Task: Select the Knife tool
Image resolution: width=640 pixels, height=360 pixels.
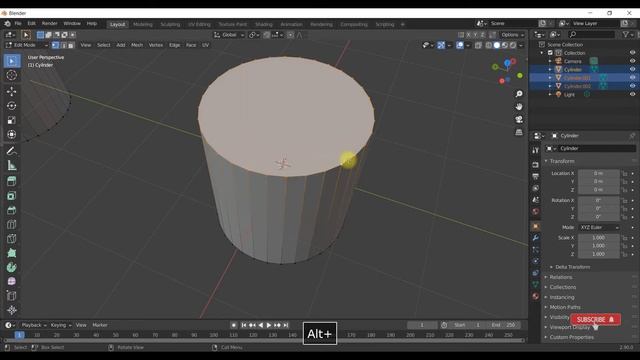Action: point(12,239)
